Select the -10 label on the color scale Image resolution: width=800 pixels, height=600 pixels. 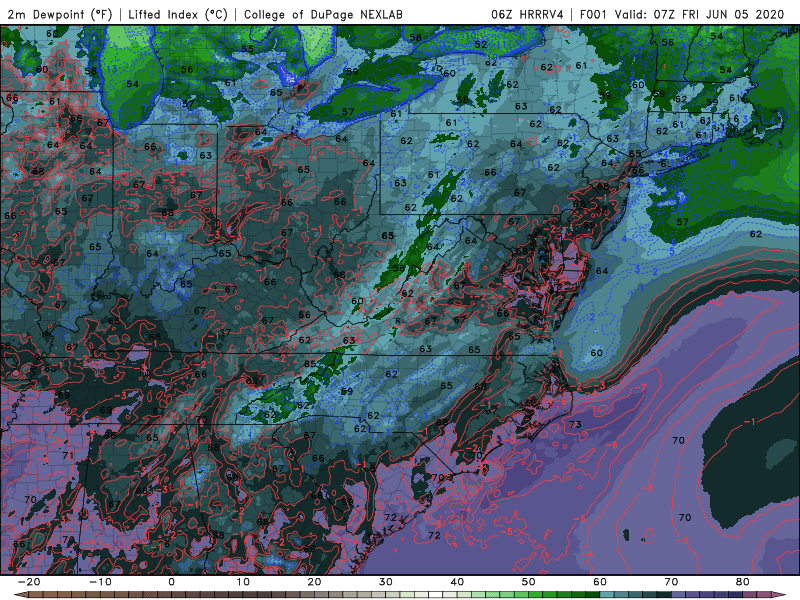(x=100, y=582)
